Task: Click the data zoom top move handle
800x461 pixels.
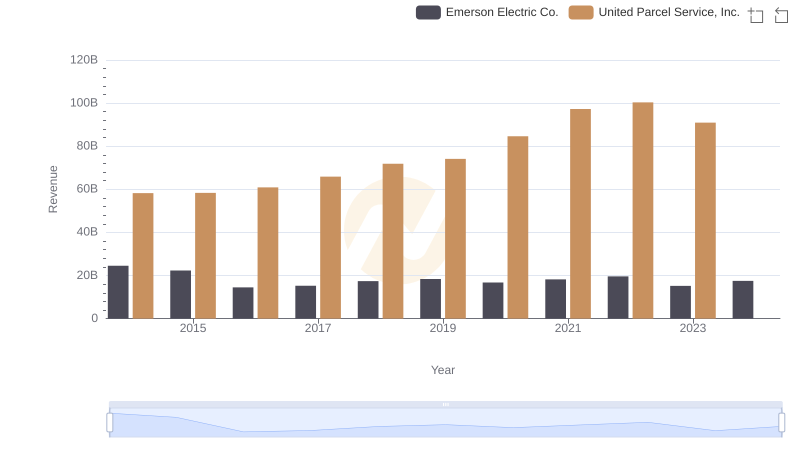Action: click(x=445, y=404)
